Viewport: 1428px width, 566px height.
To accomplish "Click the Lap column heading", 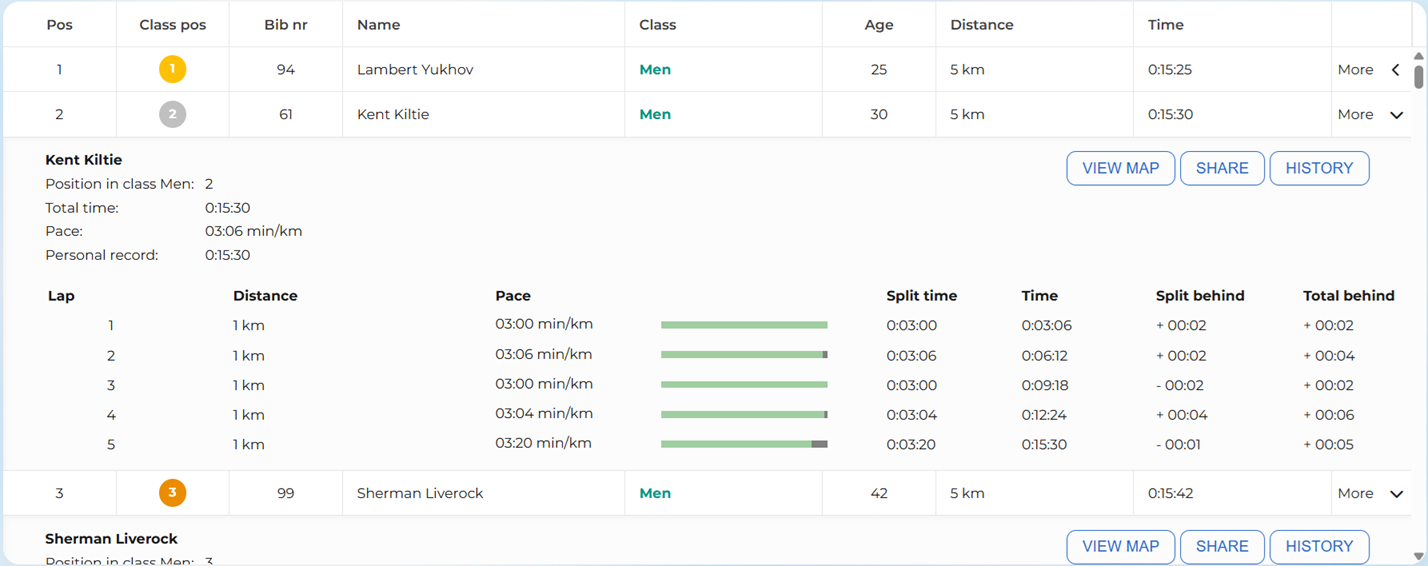I will 61,296.
